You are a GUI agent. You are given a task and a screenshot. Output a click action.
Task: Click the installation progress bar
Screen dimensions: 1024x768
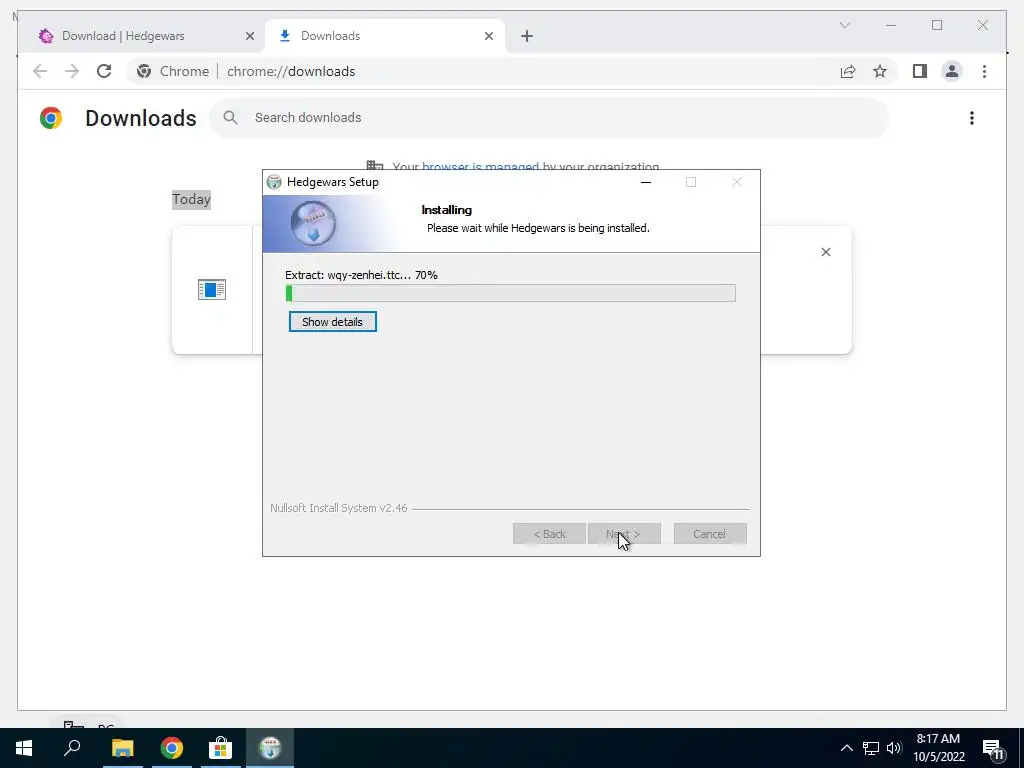pyautogui.click(x=511, y=293)
